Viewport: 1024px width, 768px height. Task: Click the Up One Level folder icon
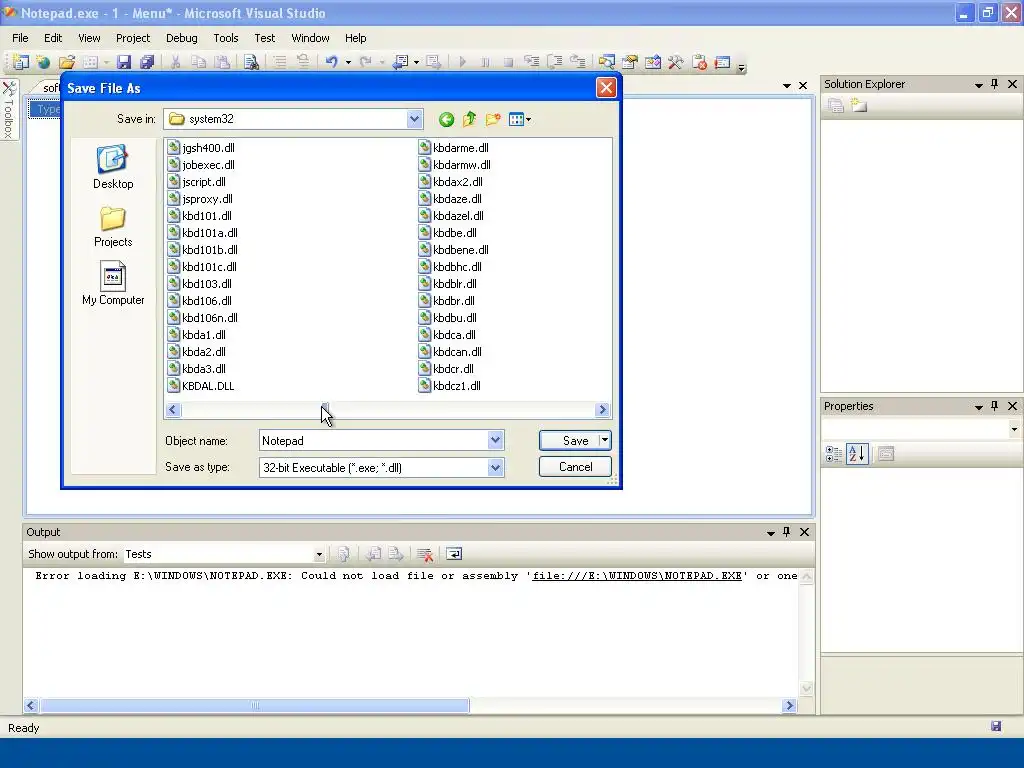469,120
